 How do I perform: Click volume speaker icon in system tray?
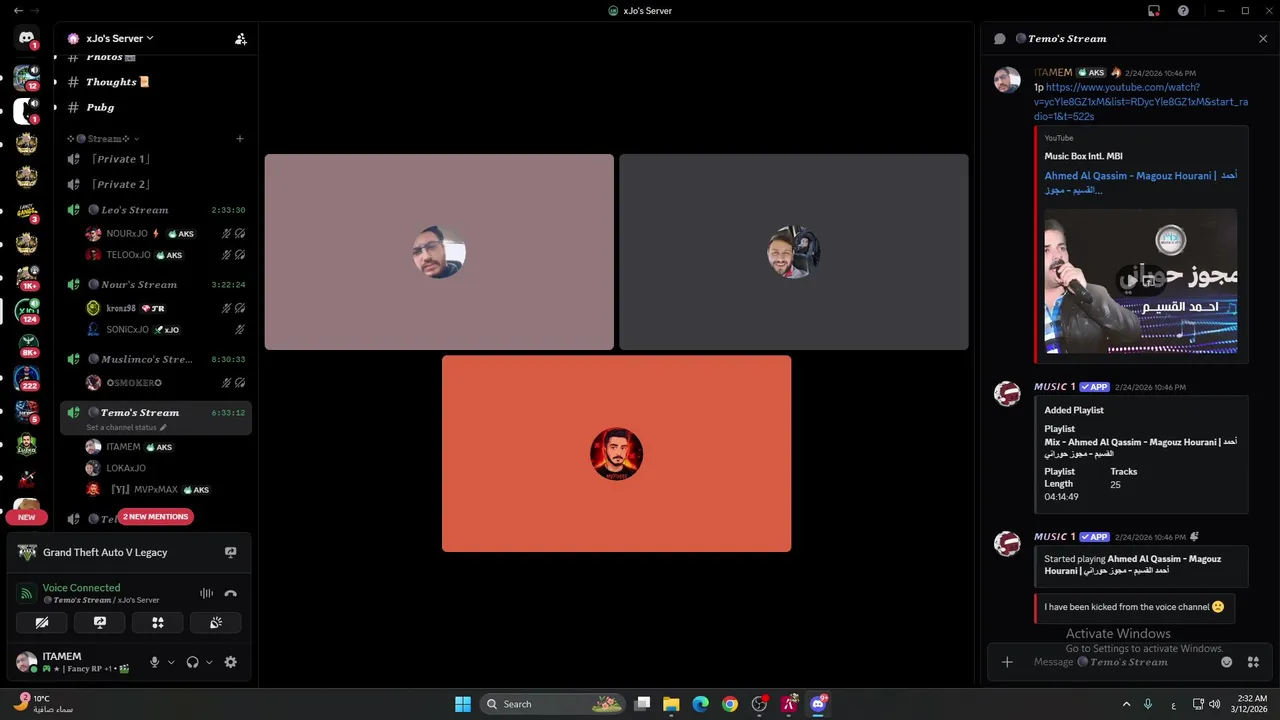click(1214, 704)
